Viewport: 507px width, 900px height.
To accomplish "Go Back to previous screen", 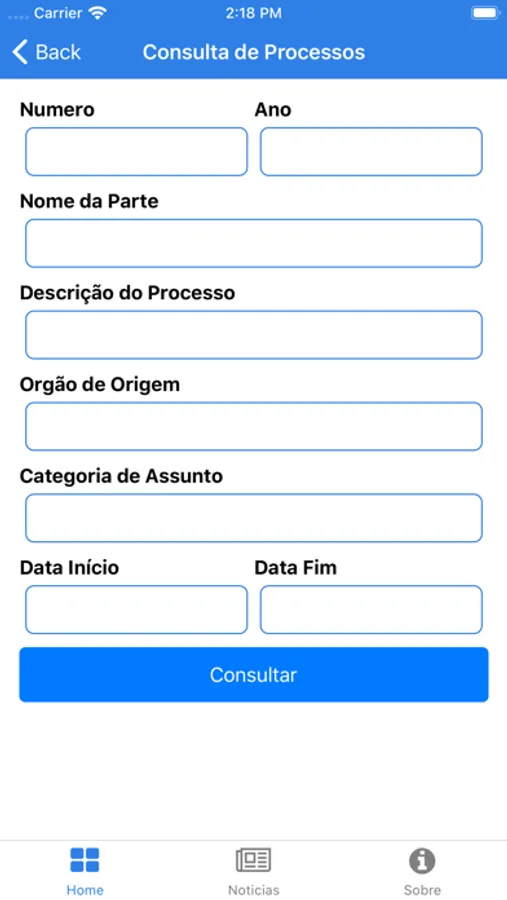I will tap(47, 52).
